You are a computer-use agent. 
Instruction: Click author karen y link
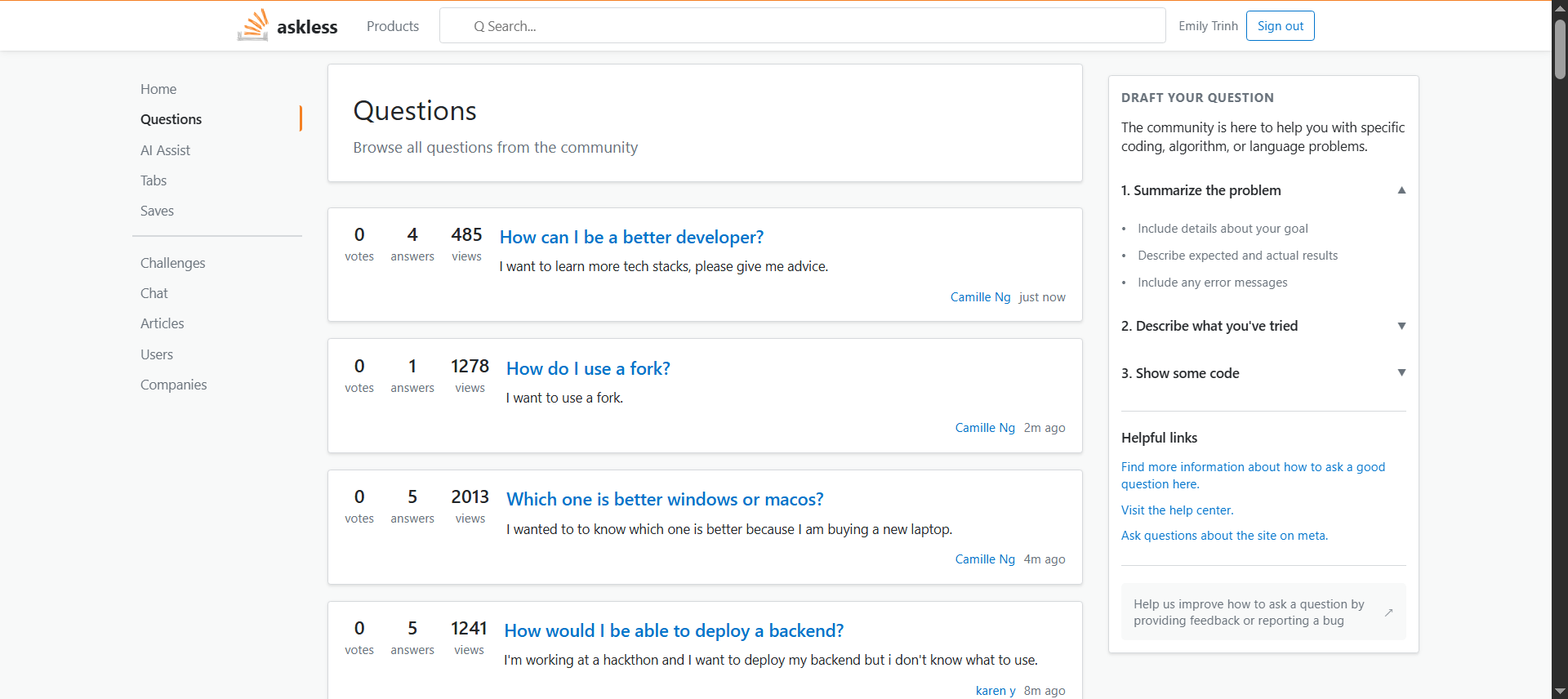[x=995, y=691]
